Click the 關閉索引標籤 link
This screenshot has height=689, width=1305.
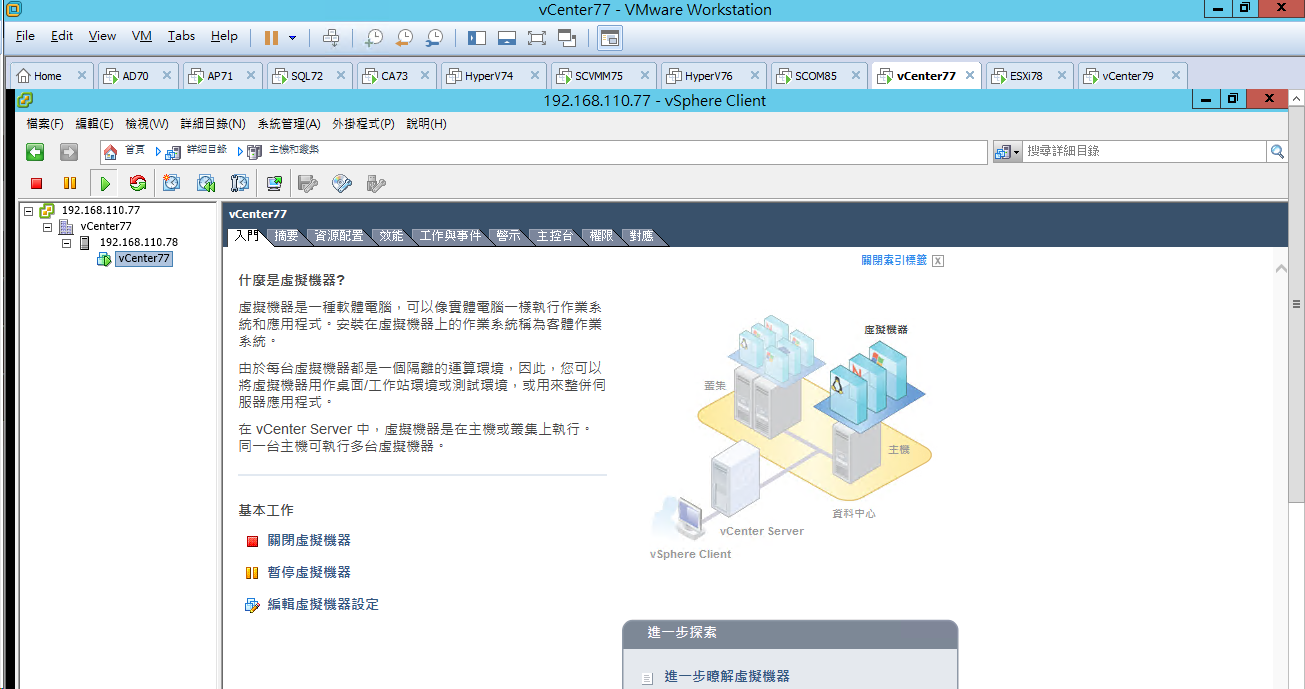[x=894, y=260]
